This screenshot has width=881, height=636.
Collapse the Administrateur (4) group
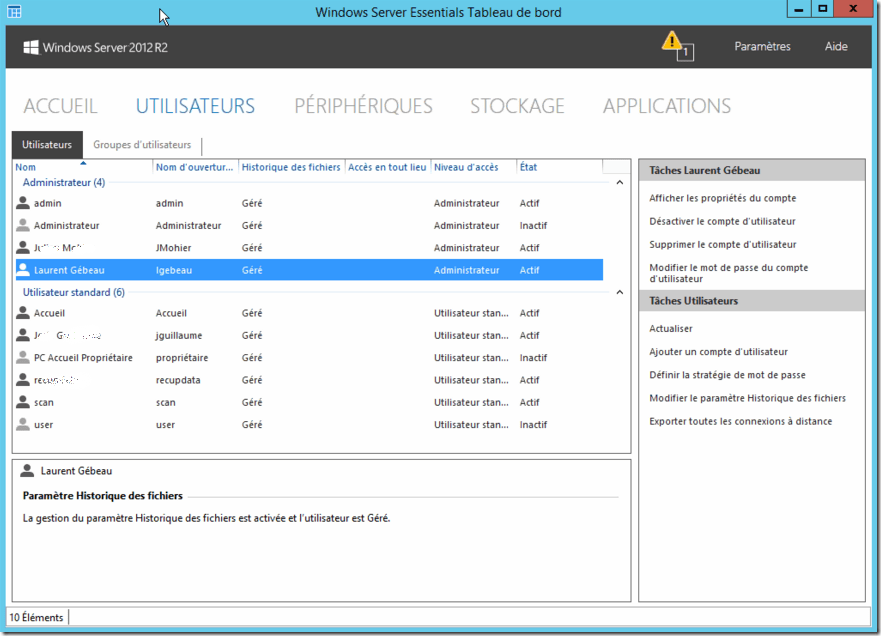click(619, 182)
